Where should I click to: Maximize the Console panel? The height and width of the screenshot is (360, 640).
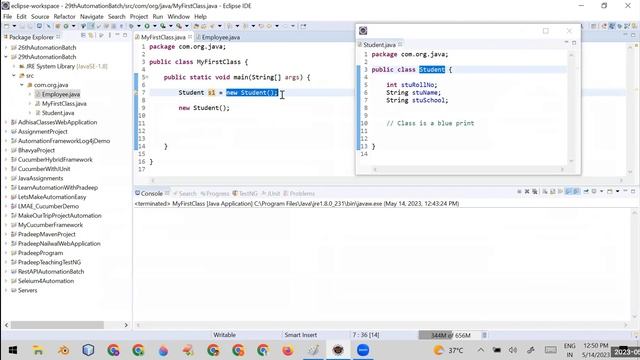tap(633, 191)
